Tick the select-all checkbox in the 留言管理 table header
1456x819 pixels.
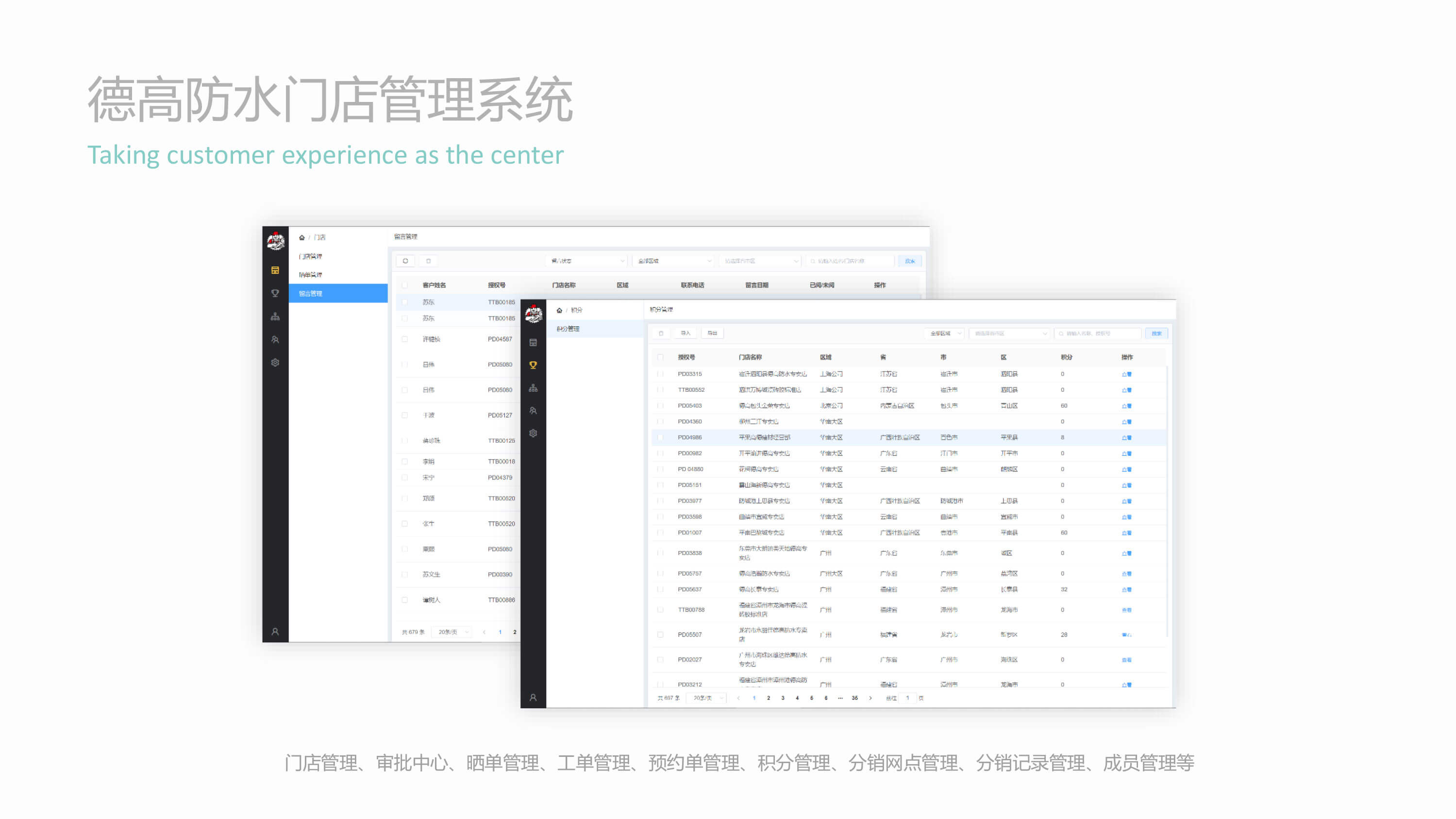pos(405,285)
